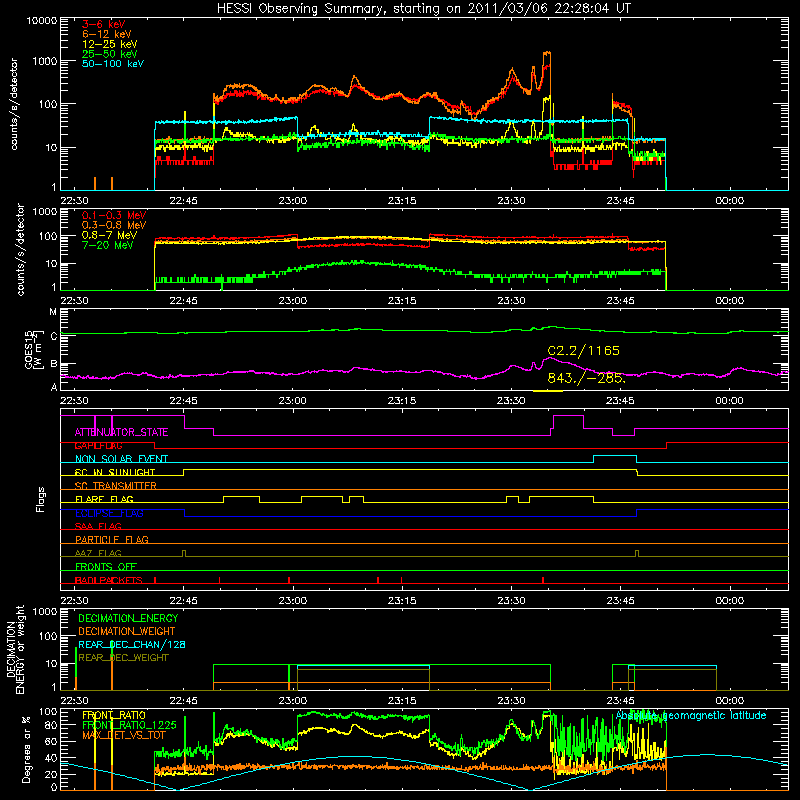Select the 12-25 keV legend label
Screen dimensions: 800x800
[x=110, y=44]
